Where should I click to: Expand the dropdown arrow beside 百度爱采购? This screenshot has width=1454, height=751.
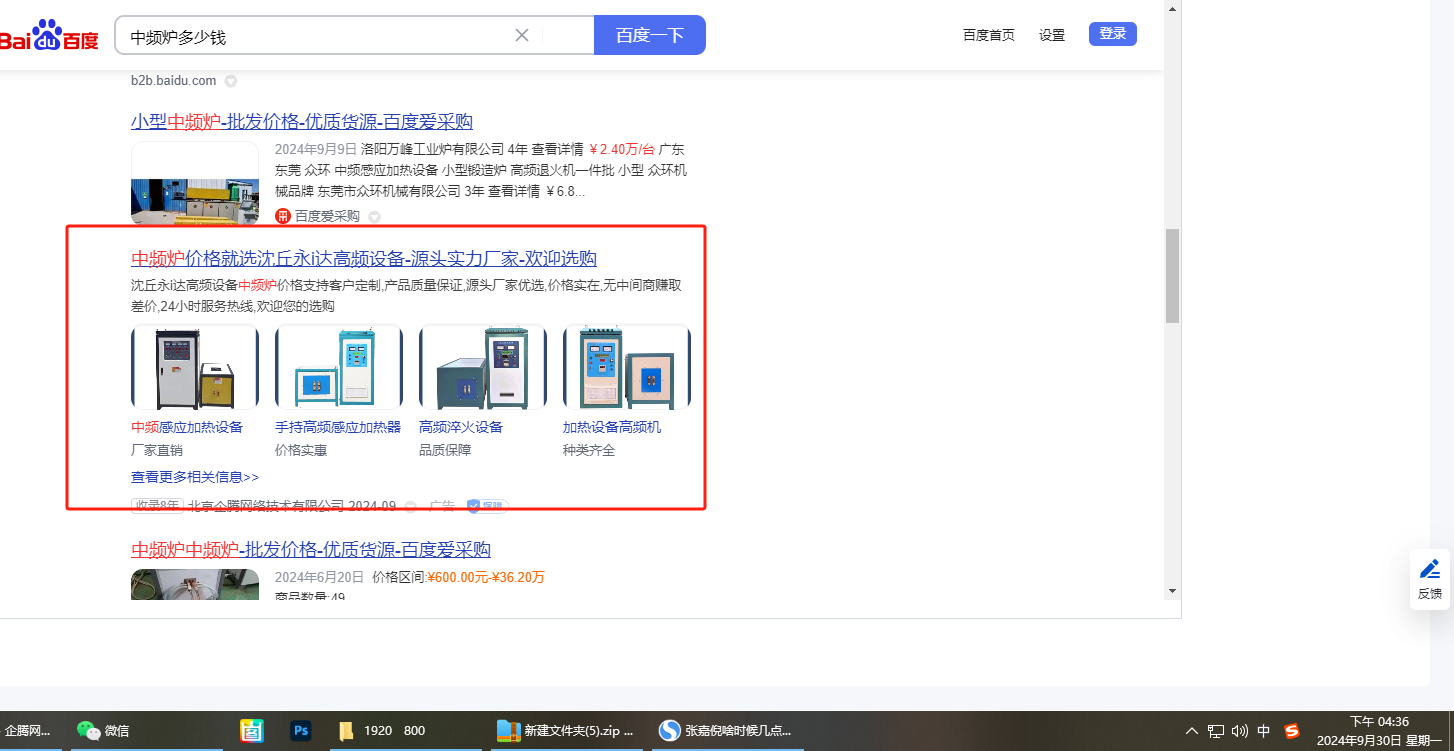pos(374,217)
